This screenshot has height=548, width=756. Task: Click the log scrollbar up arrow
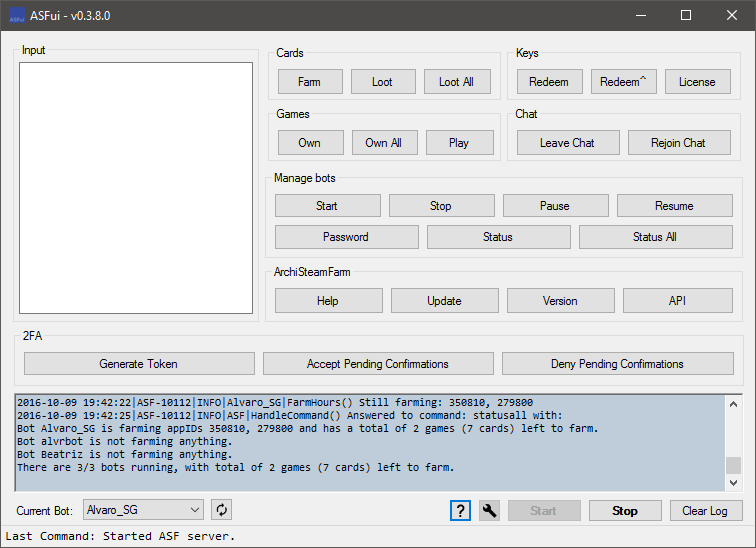point(733,404)
